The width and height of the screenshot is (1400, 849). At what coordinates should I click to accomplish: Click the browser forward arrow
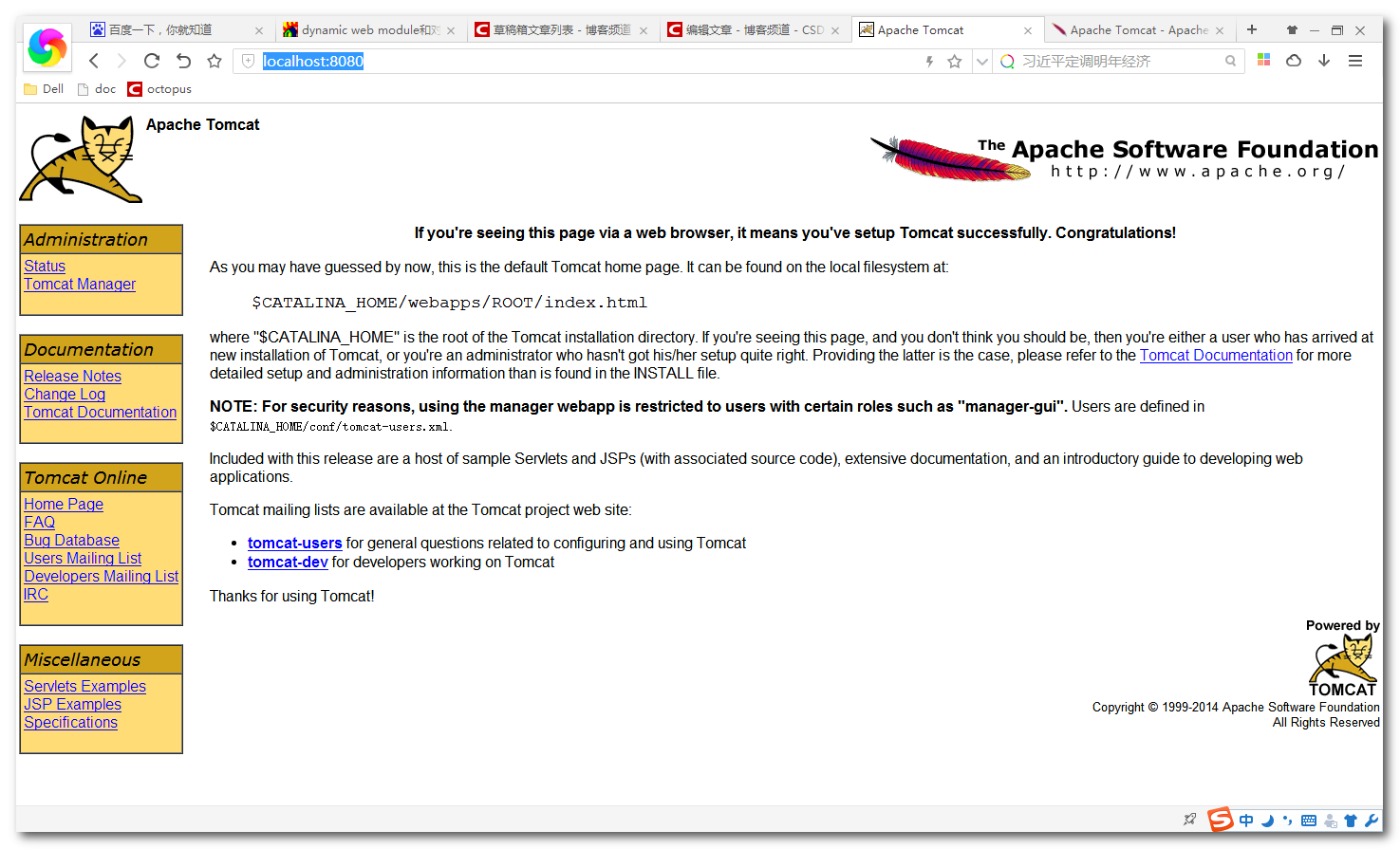pos(121,61)
